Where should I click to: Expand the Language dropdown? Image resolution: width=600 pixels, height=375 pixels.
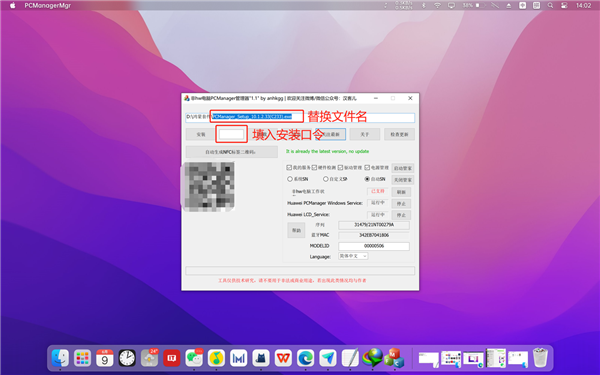point(353,256)
